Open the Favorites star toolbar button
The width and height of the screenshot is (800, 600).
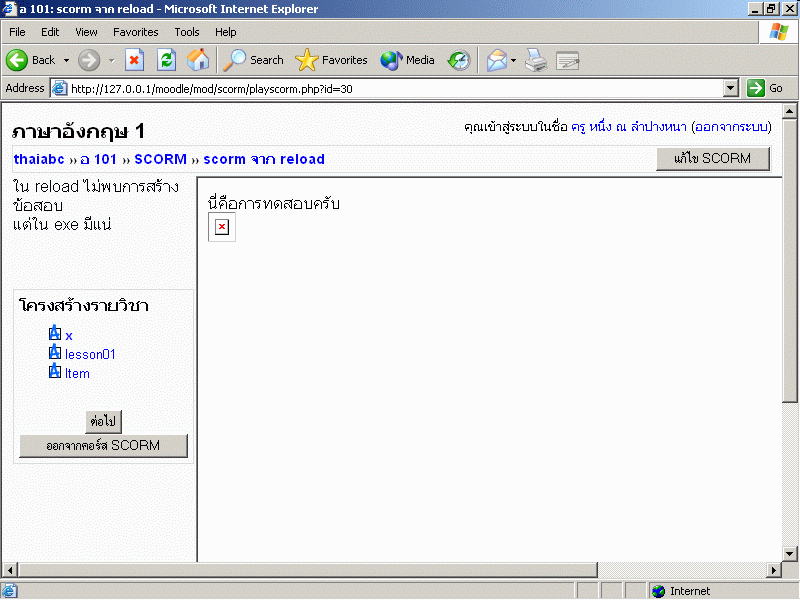point(332,60)
